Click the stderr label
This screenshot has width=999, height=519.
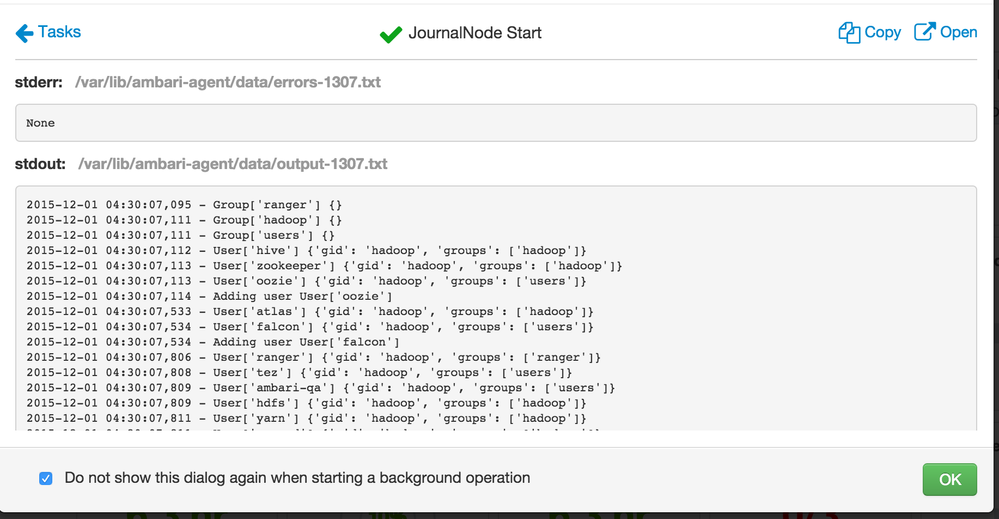40,81
